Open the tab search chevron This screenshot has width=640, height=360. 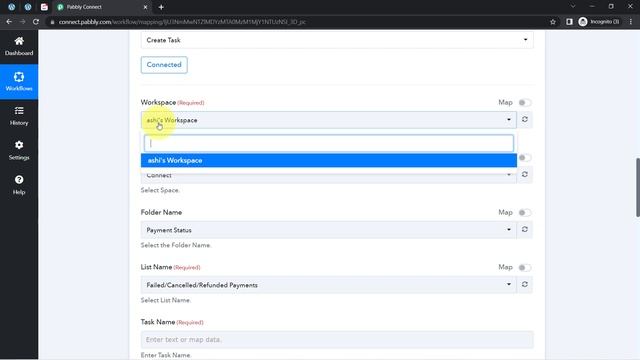573,7
